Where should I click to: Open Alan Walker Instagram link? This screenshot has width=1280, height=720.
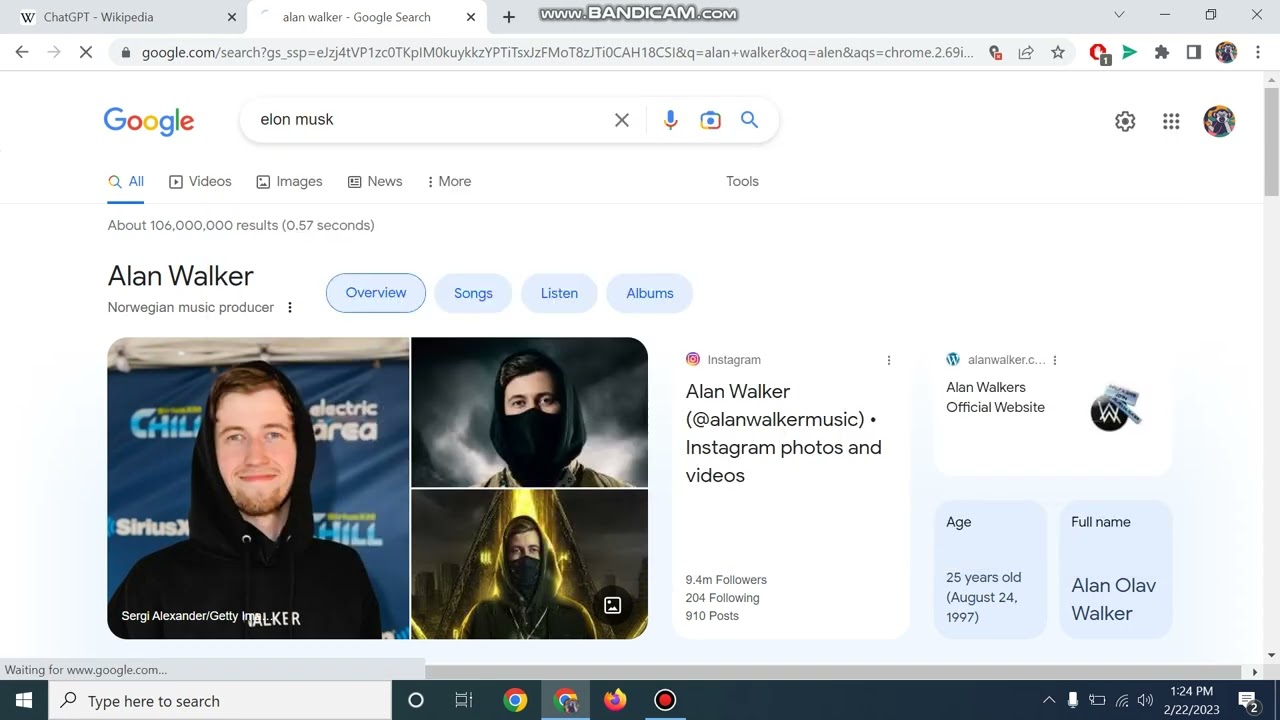[x=783, y=433]
